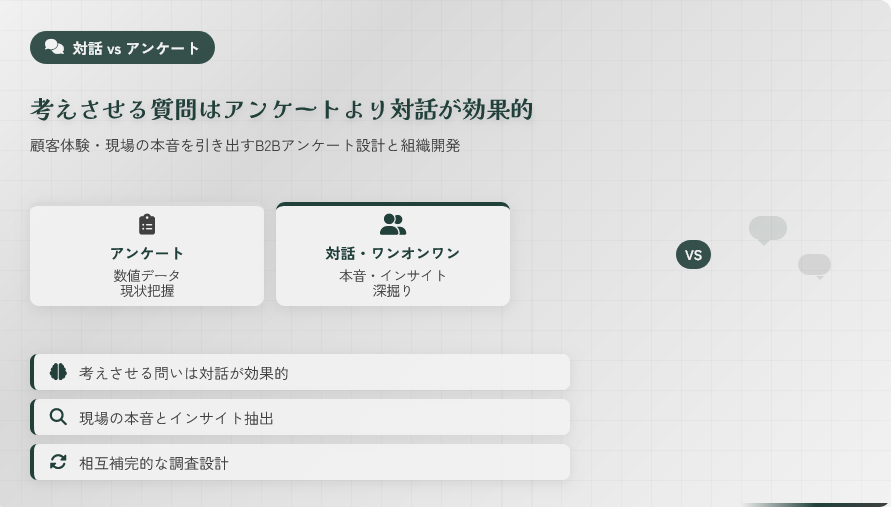Click the brain icon beside 考えさせる問い
The image size is (891, 507).
[58, 372]
